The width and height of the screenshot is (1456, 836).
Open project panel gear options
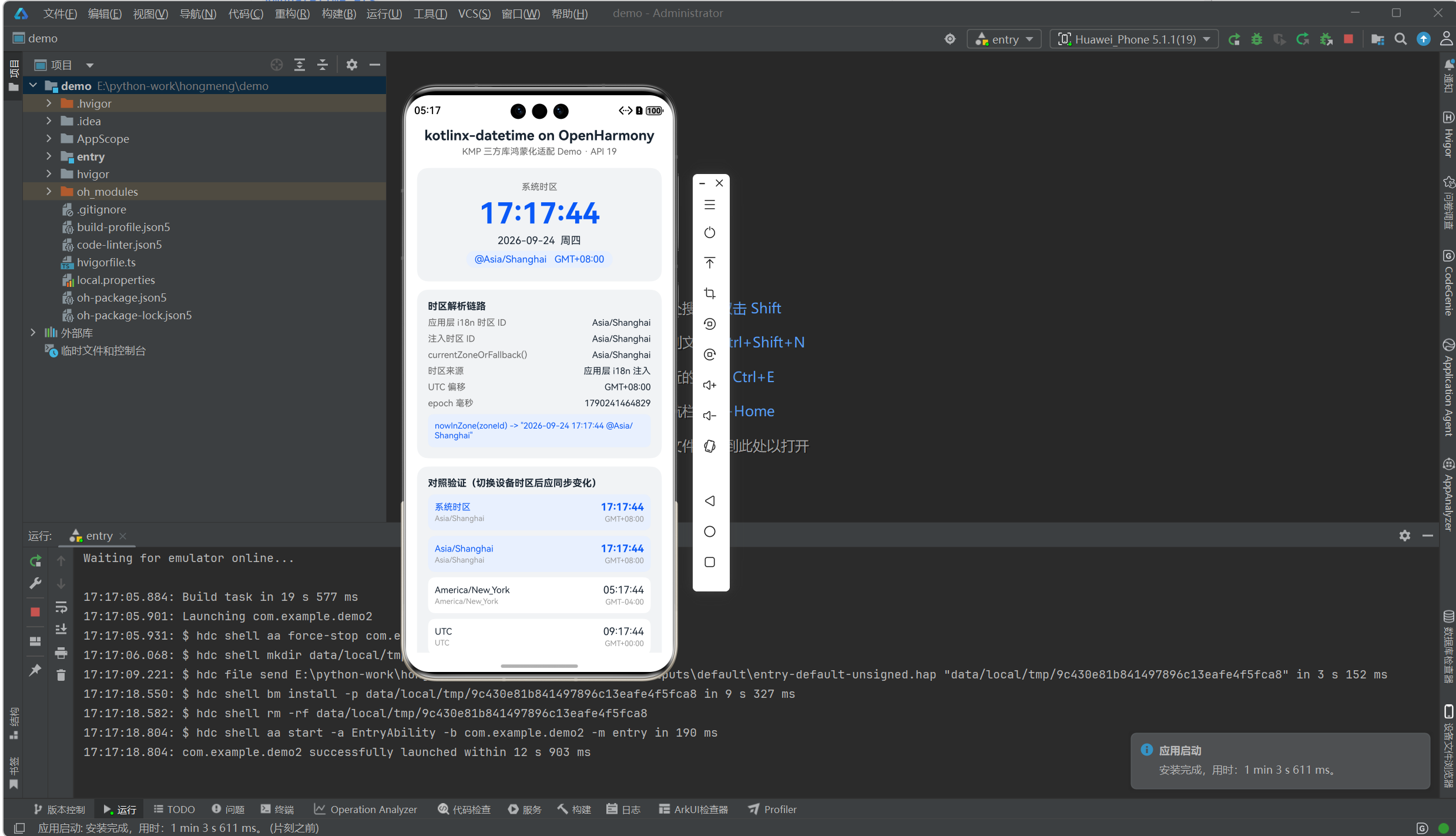point(352,65)
